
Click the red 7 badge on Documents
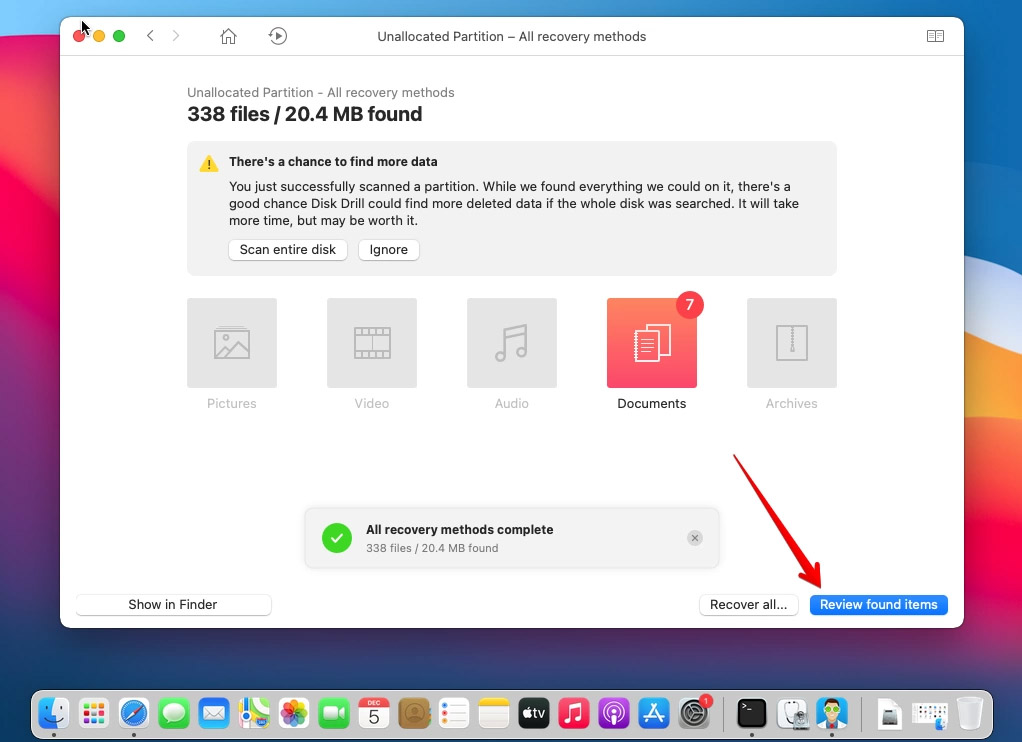[x=690, y=304]
